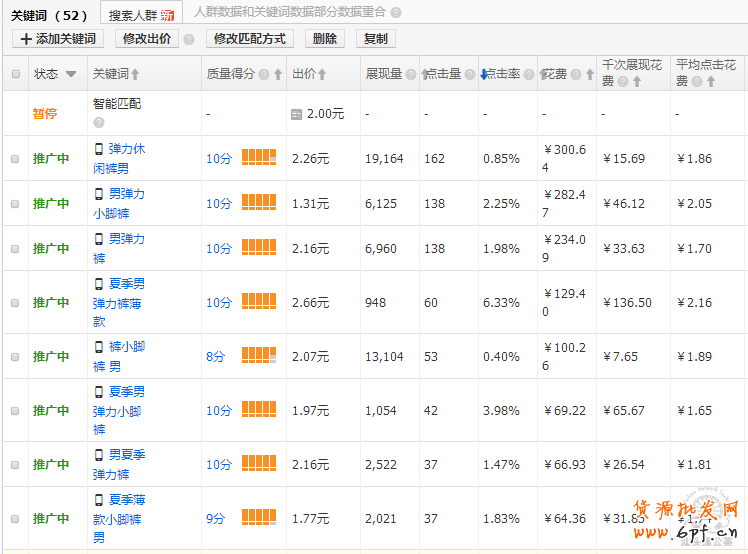Open the 状态 filter dropdown arrow
This screenshot has width=748, height=554.
(x=71, y=74)
